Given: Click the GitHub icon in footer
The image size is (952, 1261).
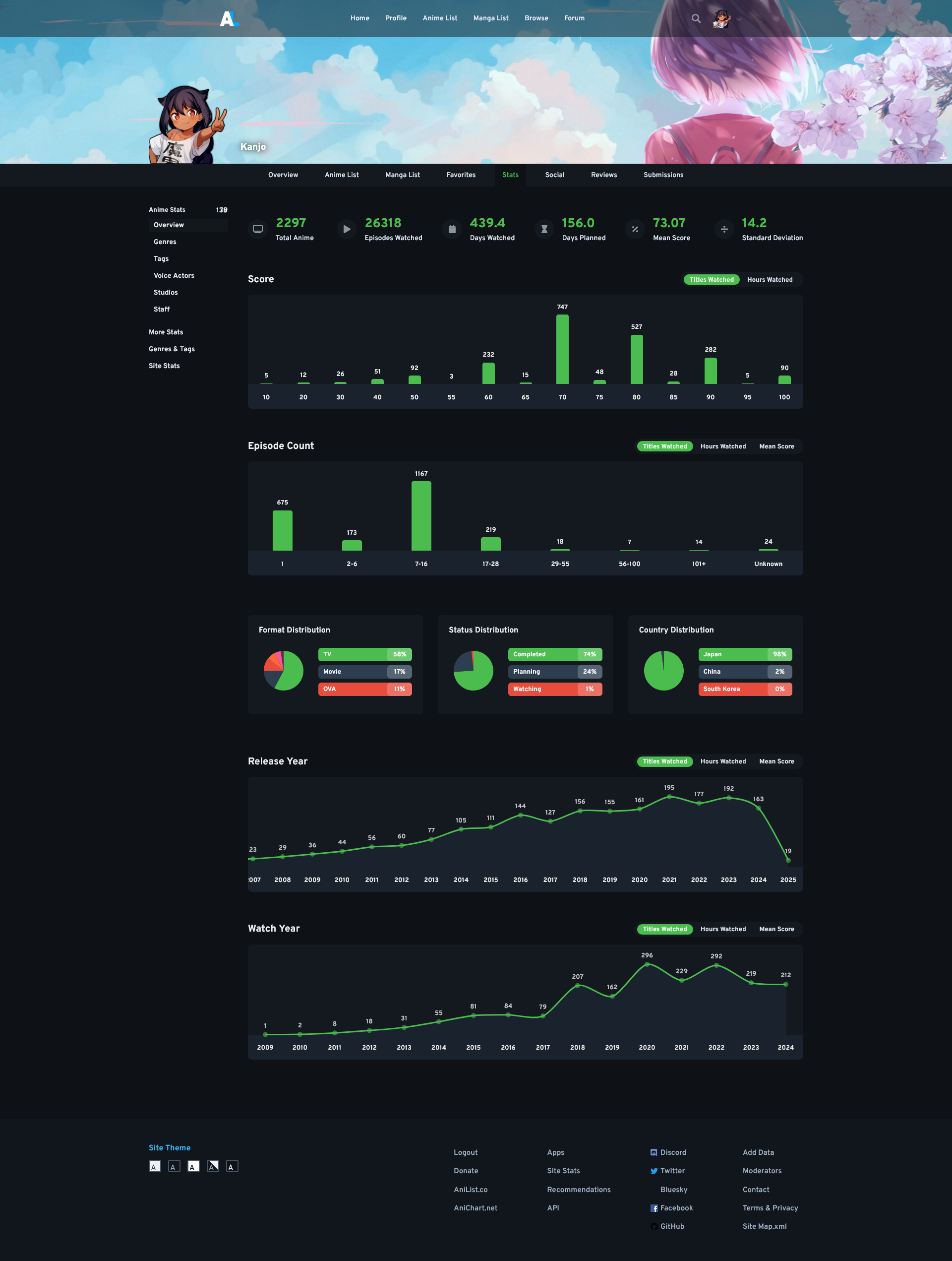Looking at the screenshot, I should pyautogui.click(x=654, y=1227).
